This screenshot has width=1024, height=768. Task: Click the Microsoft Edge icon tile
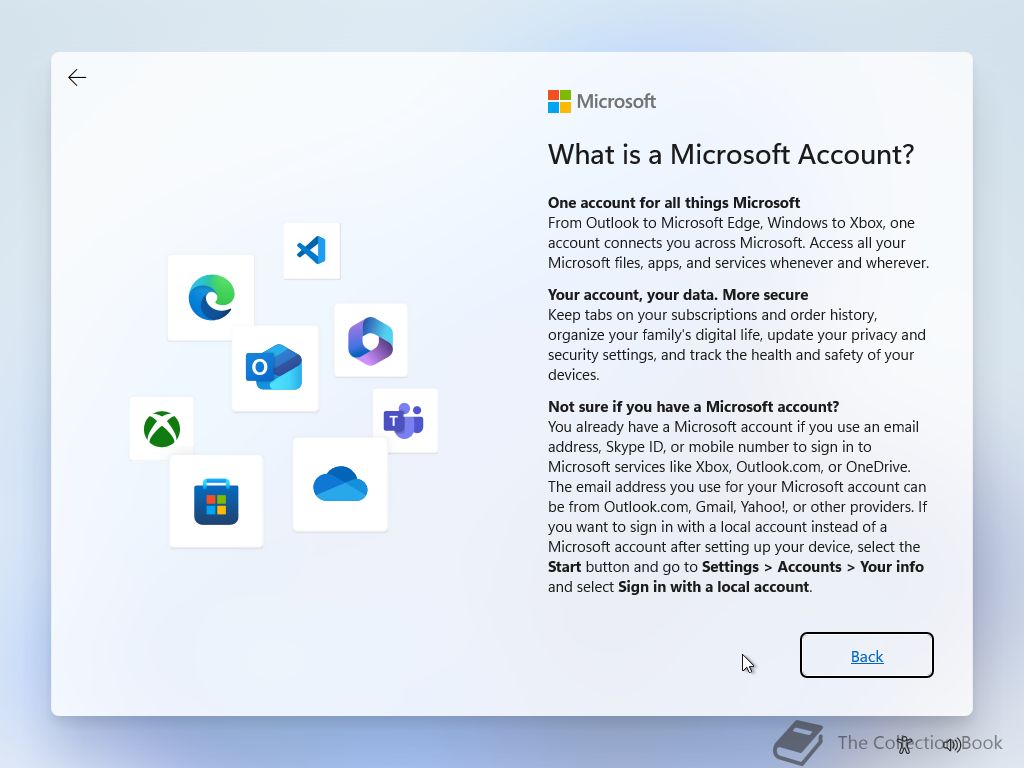coord(211,298)
